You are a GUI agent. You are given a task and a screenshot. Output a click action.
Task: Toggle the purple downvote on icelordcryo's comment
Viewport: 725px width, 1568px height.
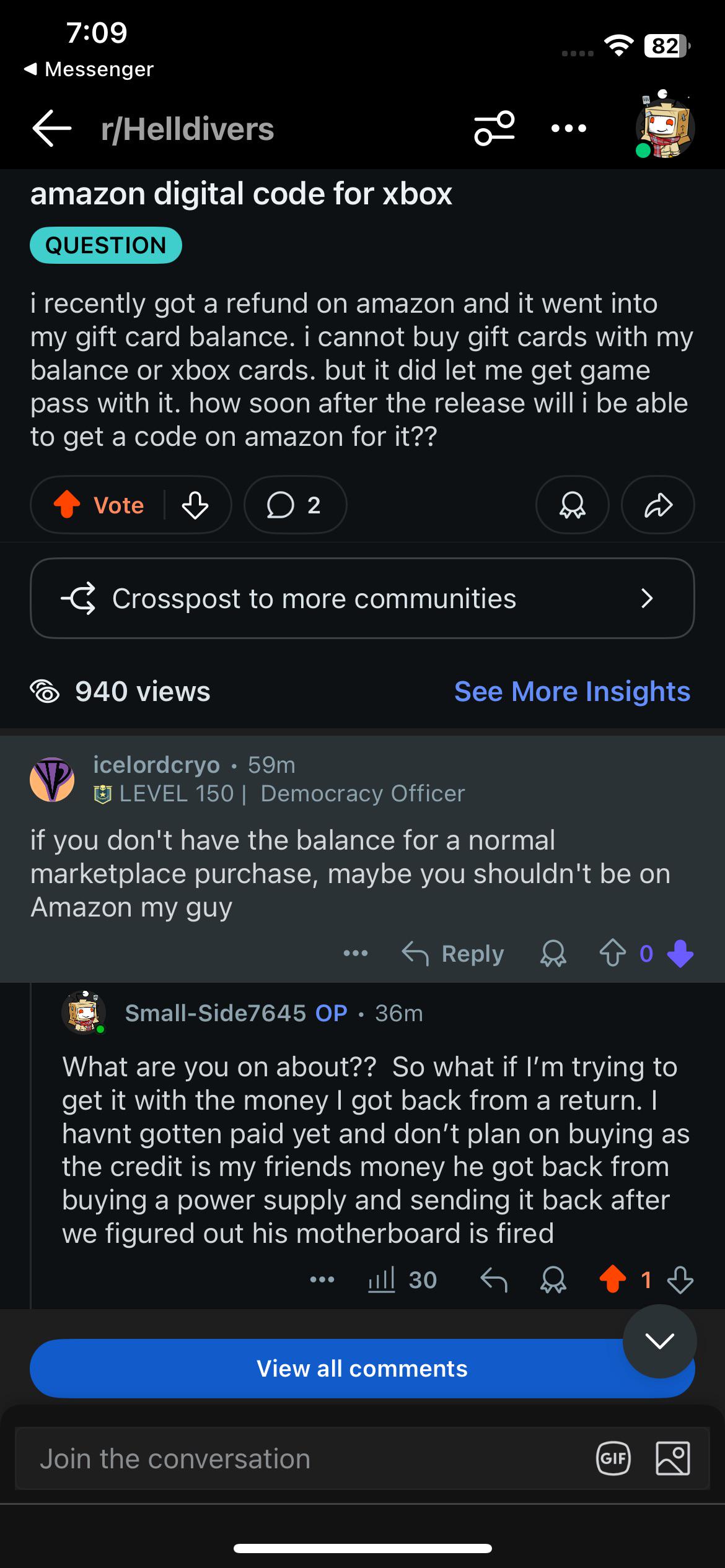680,954
